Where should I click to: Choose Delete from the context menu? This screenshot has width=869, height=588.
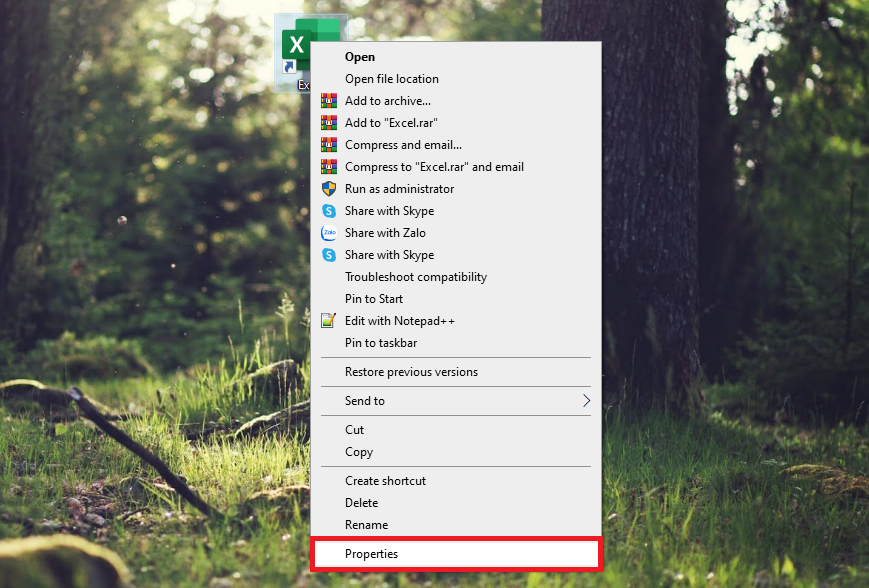pos(456,503)
